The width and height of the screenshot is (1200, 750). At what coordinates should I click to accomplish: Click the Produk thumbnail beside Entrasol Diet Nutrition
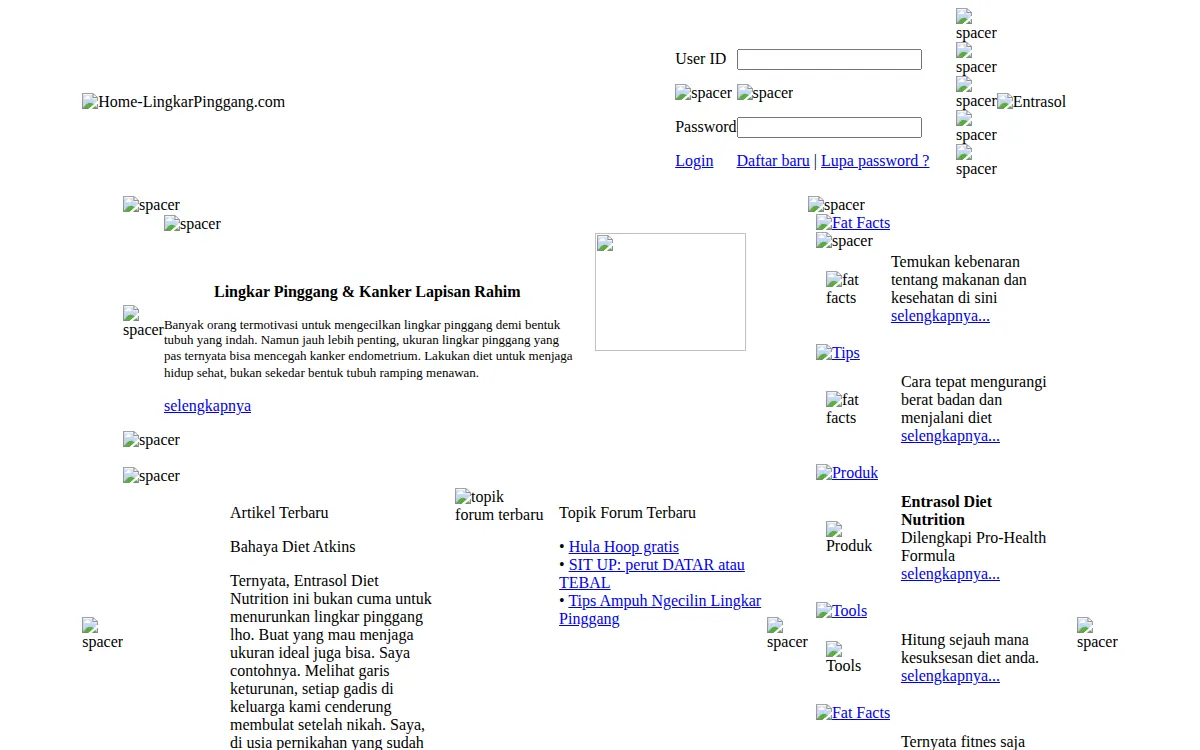[x=849, y=538]
